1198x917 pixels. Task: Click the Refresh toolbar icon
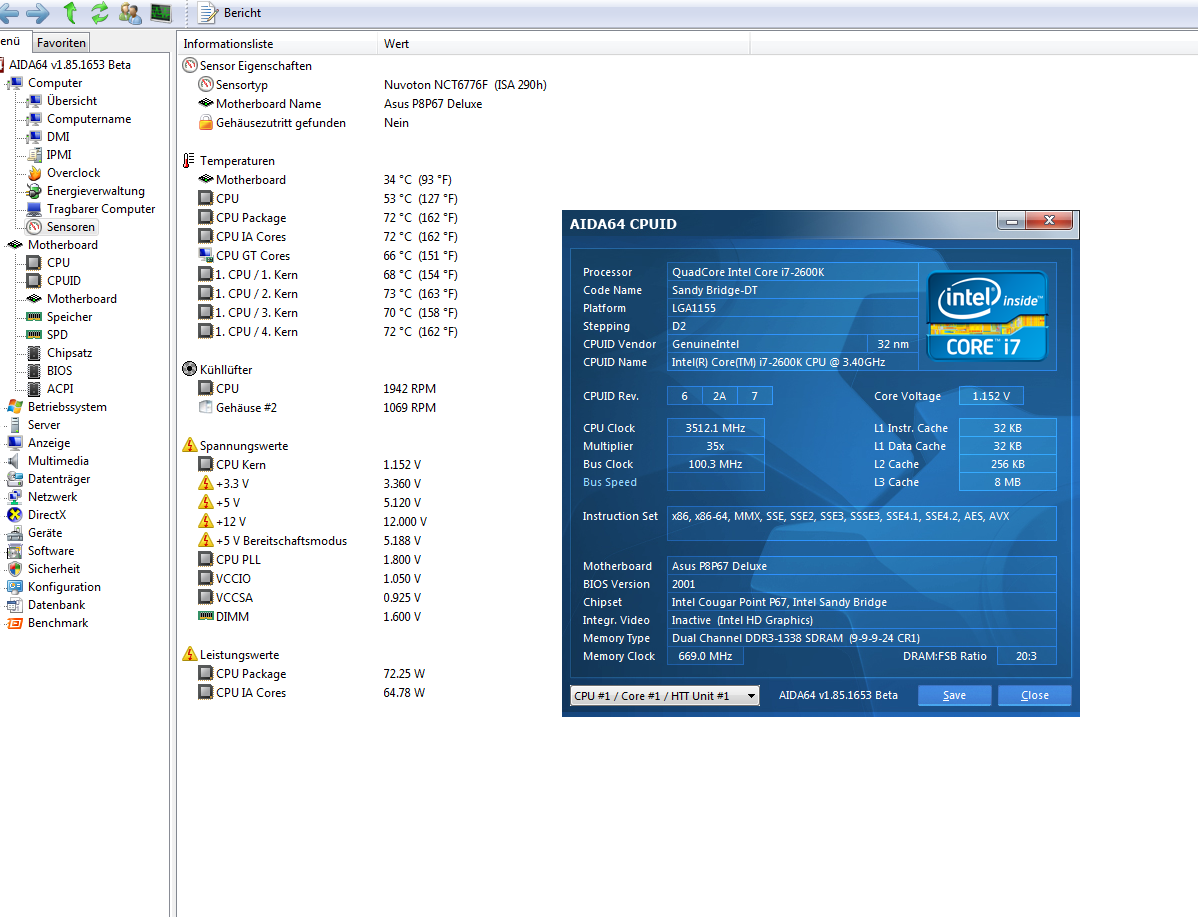99,12
